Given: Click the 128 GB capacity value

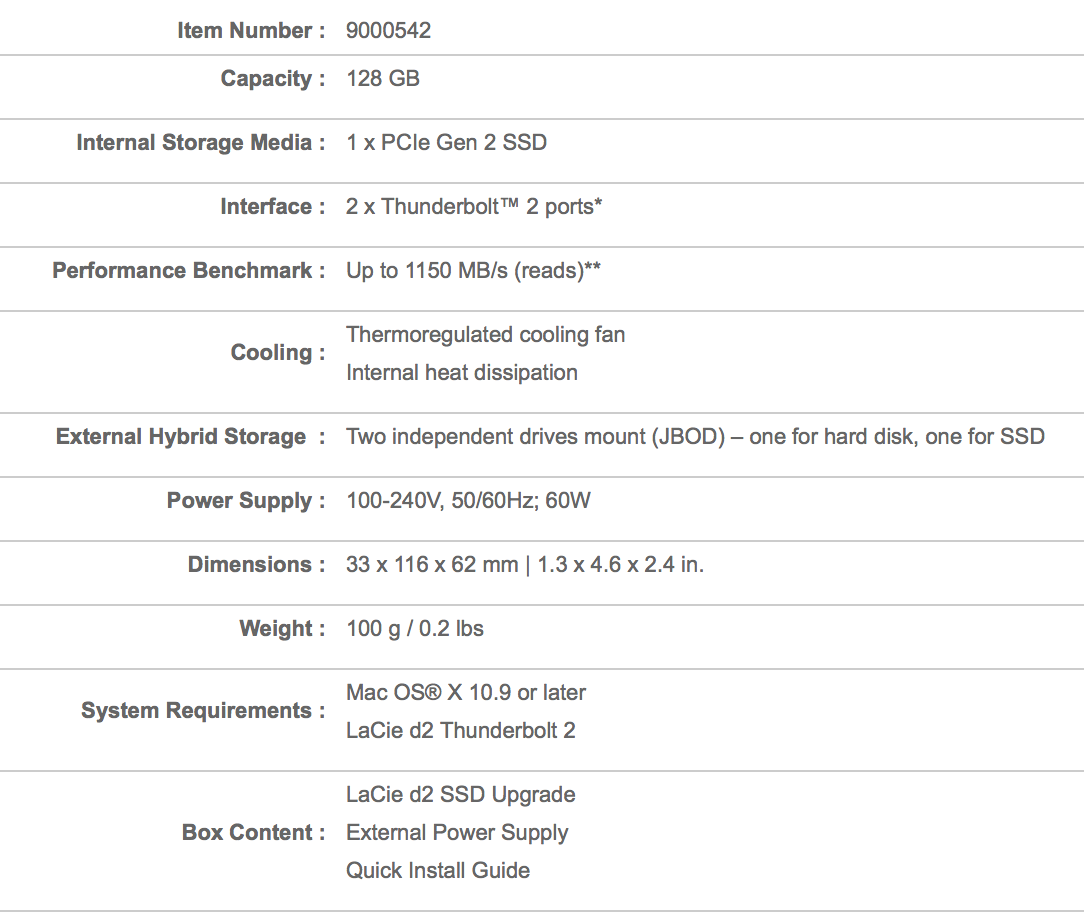Looking at the screenshot, I should pyautogui.click(x=383, y=78).
